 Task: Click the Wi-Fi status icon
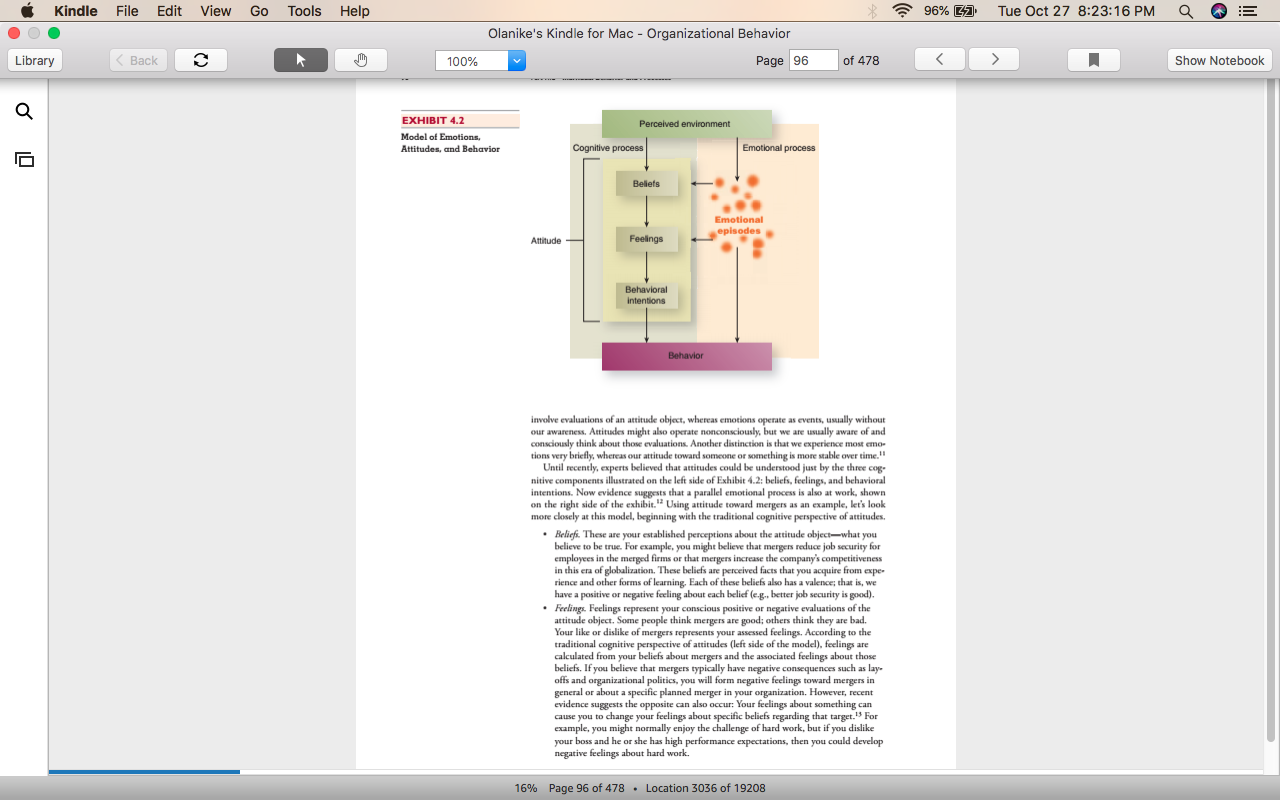tap(903, 11)
